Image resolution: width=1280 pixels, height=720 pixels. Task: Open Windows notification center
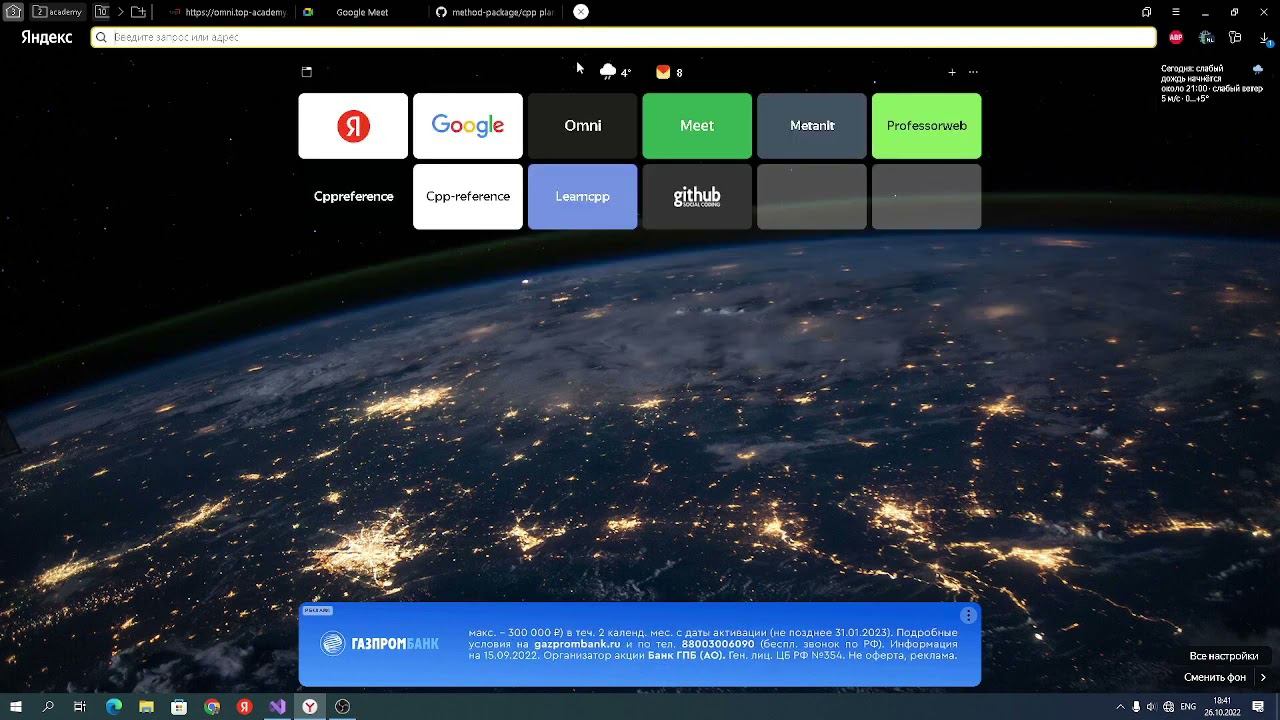1258,707
